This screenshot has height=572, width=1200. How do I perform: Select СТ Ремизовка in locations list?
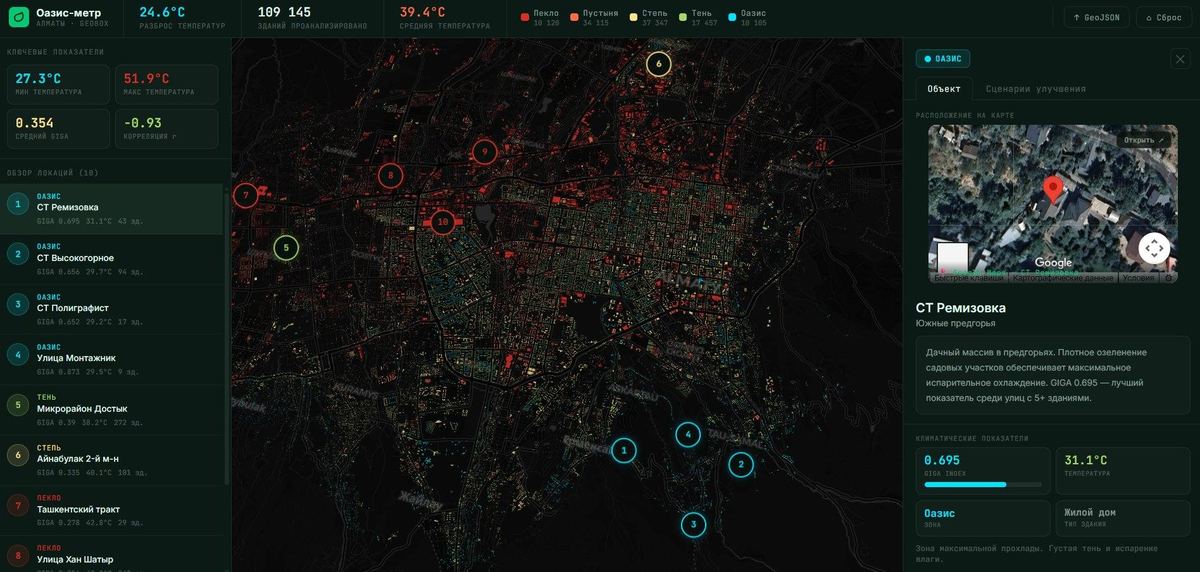[x=112, y=209]
